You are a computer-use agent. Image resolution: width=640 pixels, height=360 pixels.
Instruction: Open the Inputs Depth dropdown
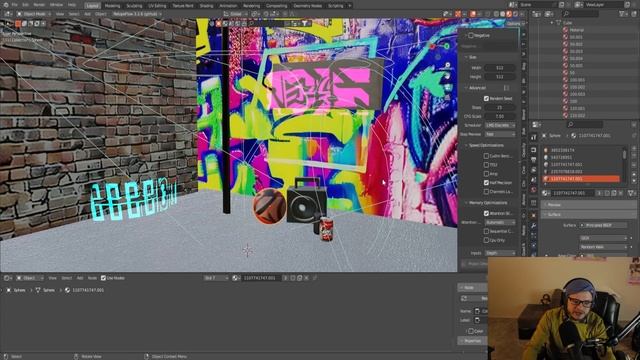click(500, 253)
